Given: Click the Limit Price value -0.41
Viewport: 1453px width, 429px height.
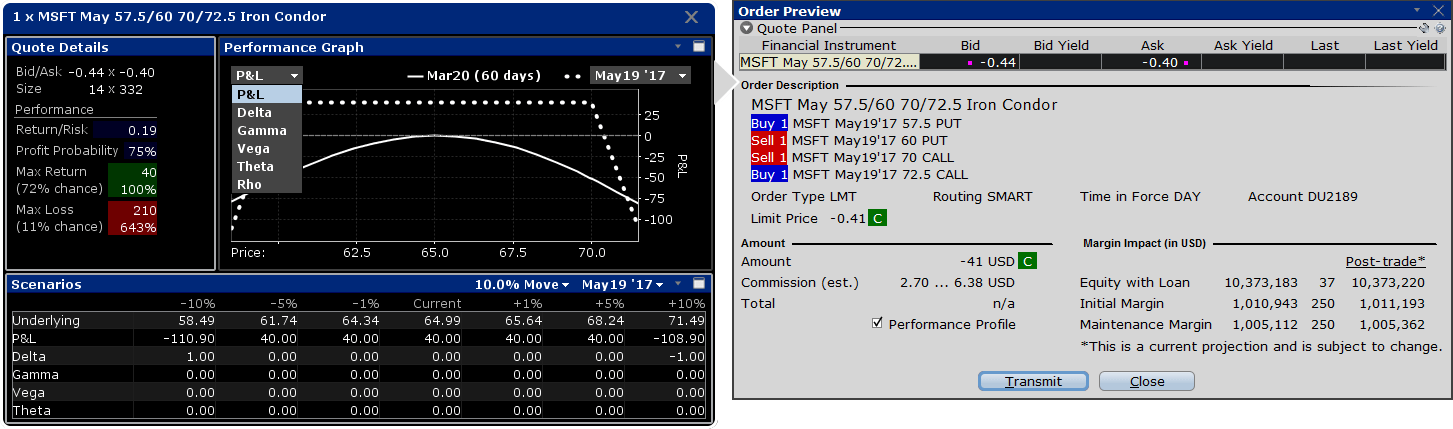Looking at the screenshot, I should pos(846,218).
